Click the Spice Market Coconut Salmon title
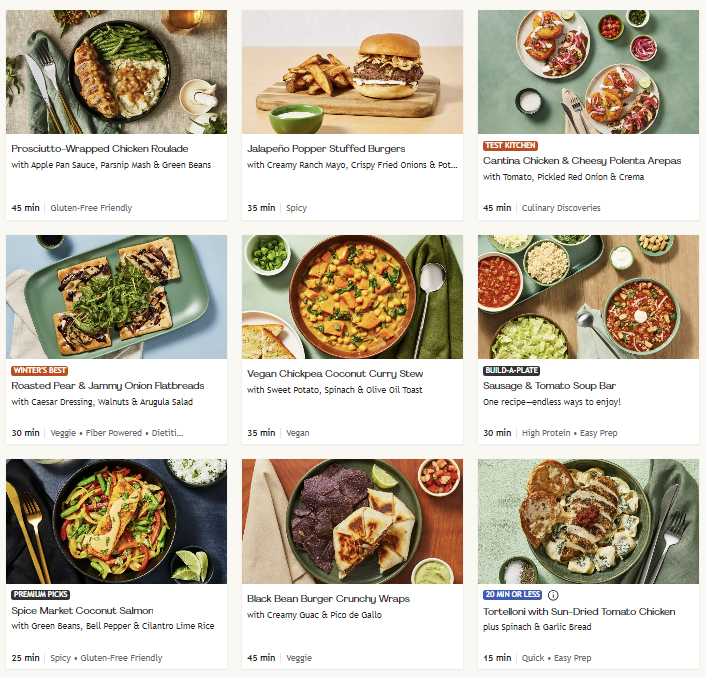 pos(82,610)
